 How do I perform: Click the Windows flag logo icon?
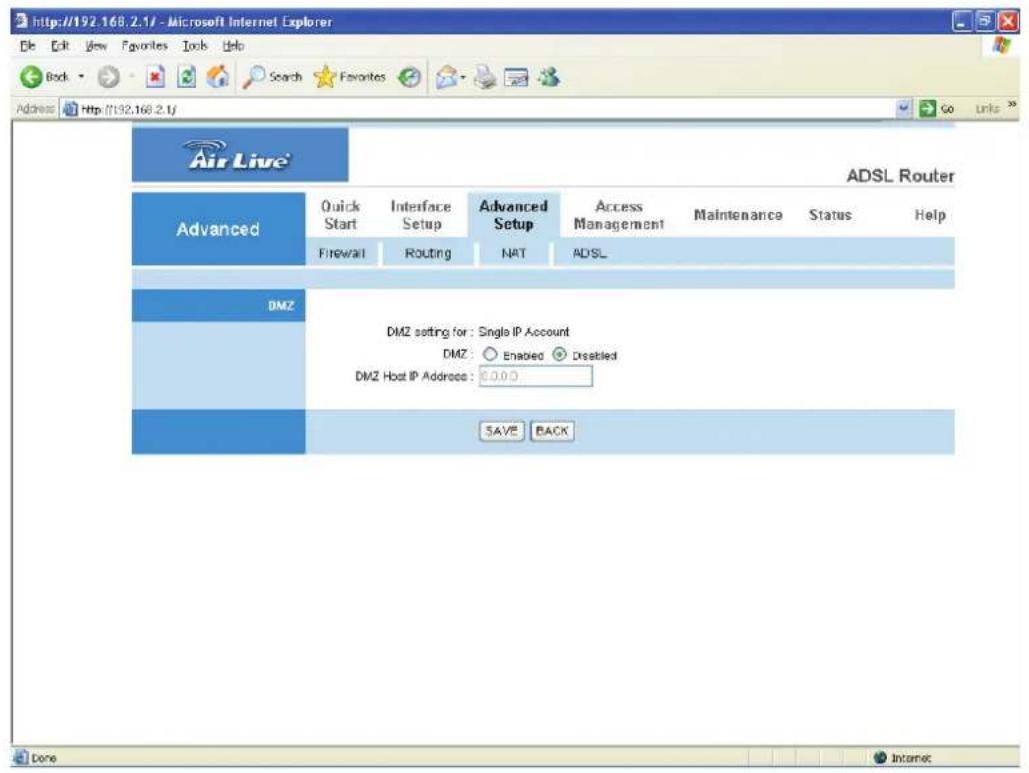tap(1001, 46)
